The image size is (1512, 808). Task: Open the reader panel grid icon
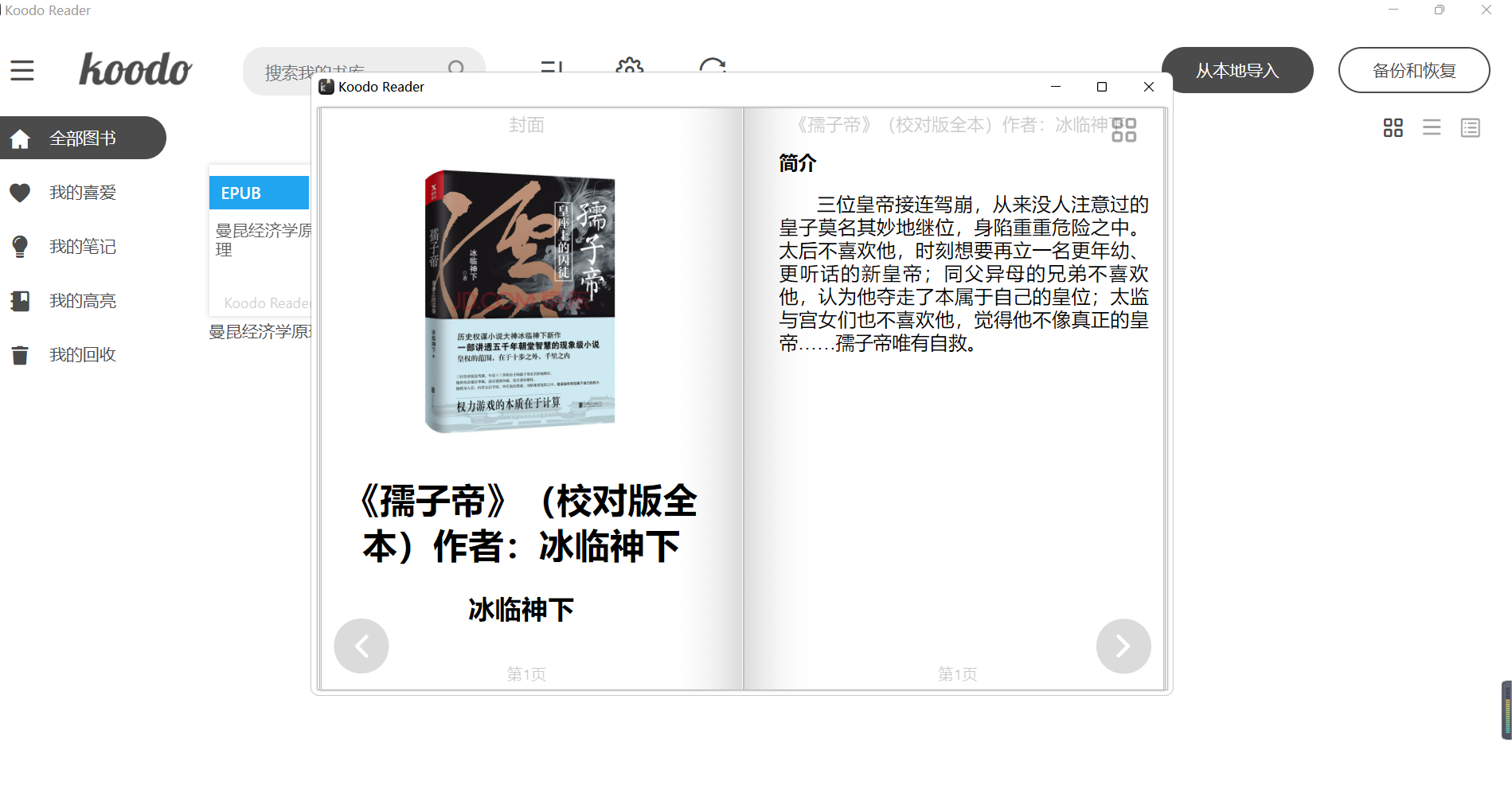[1125, 128]
